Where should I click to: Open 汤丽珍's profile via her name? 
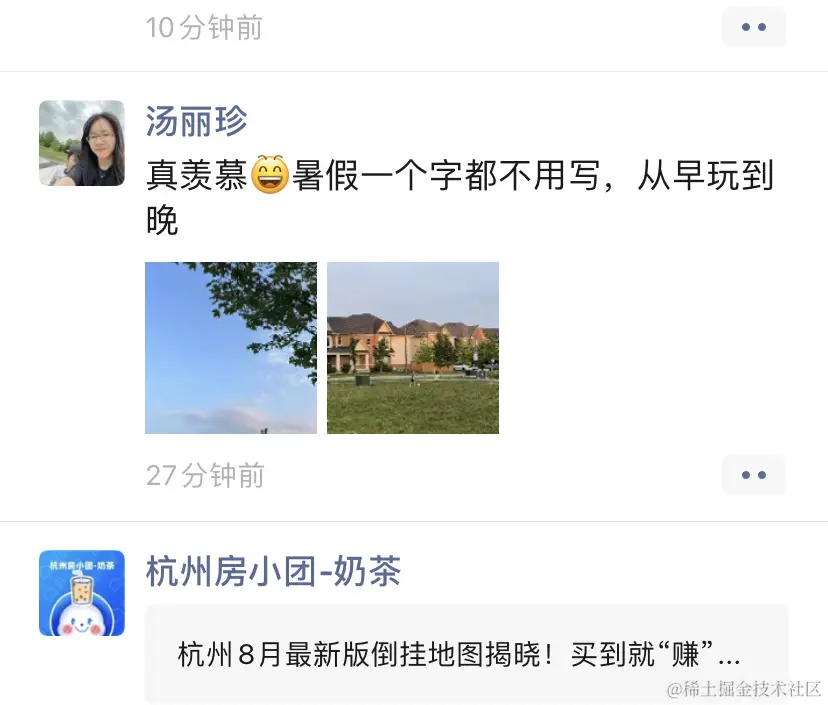point(196,121)
